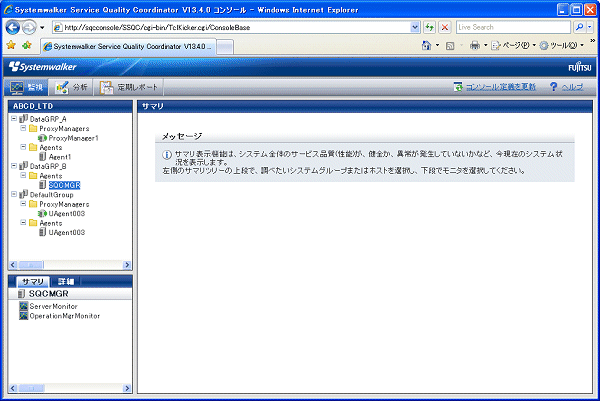Collapse Agents folder under DataGRP_A
The height and width of the screenshot is (401, 600).
[23, 147]
